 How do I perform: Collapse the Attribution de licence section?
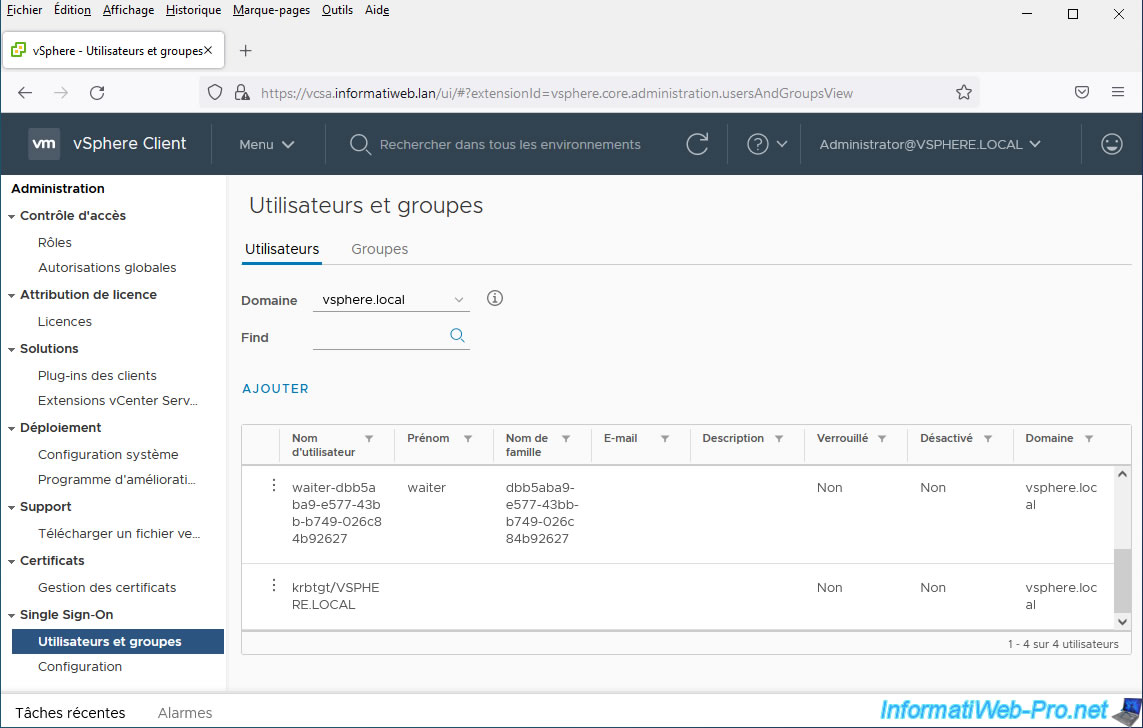(x=12, y=296)
